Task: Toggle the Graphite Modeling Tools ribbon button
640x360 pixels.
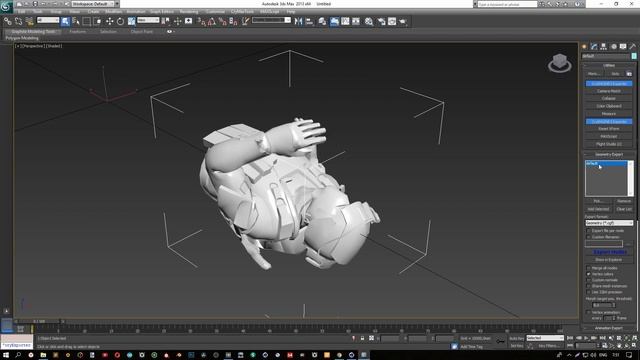Action: click(x=334, y=21)
